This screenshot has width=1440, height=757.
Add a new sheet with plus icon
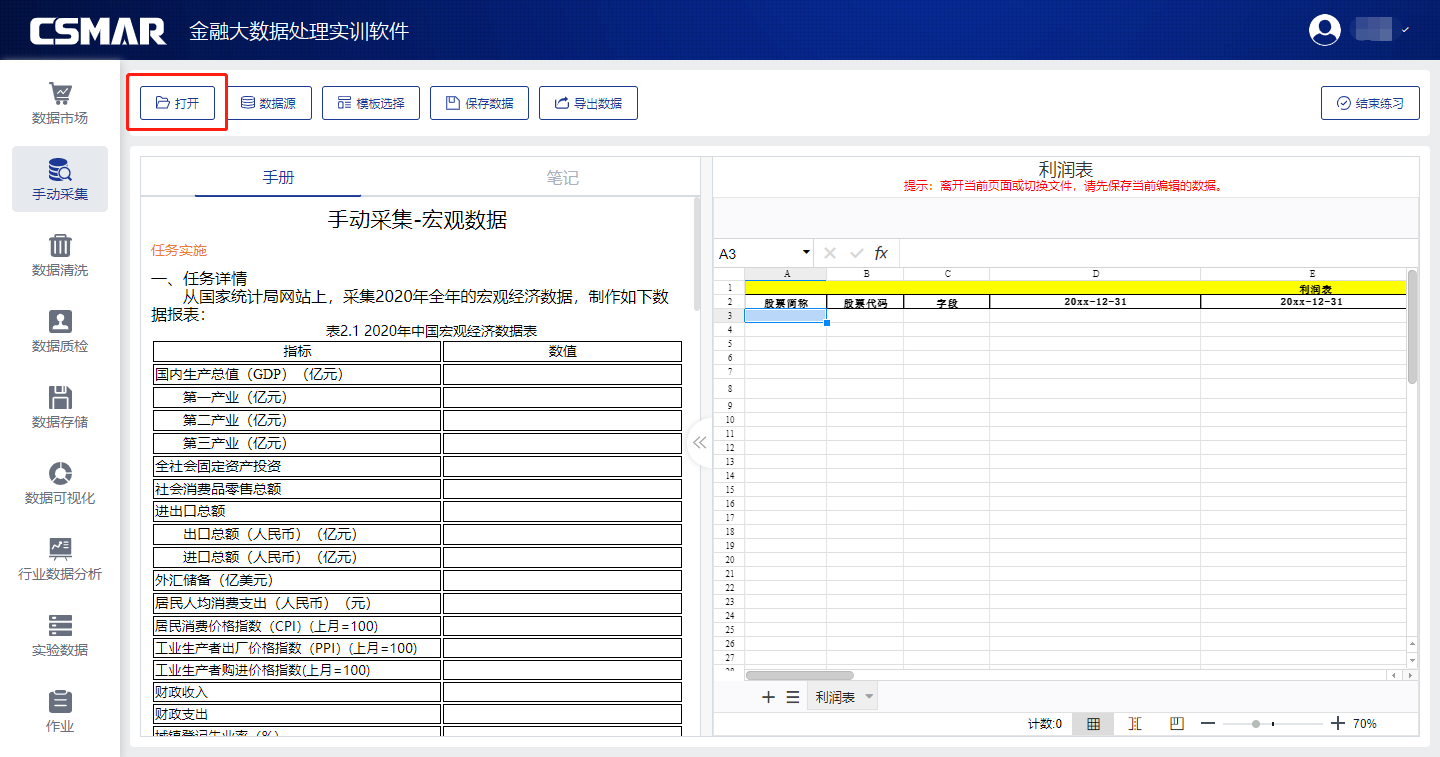pos(768,697)
